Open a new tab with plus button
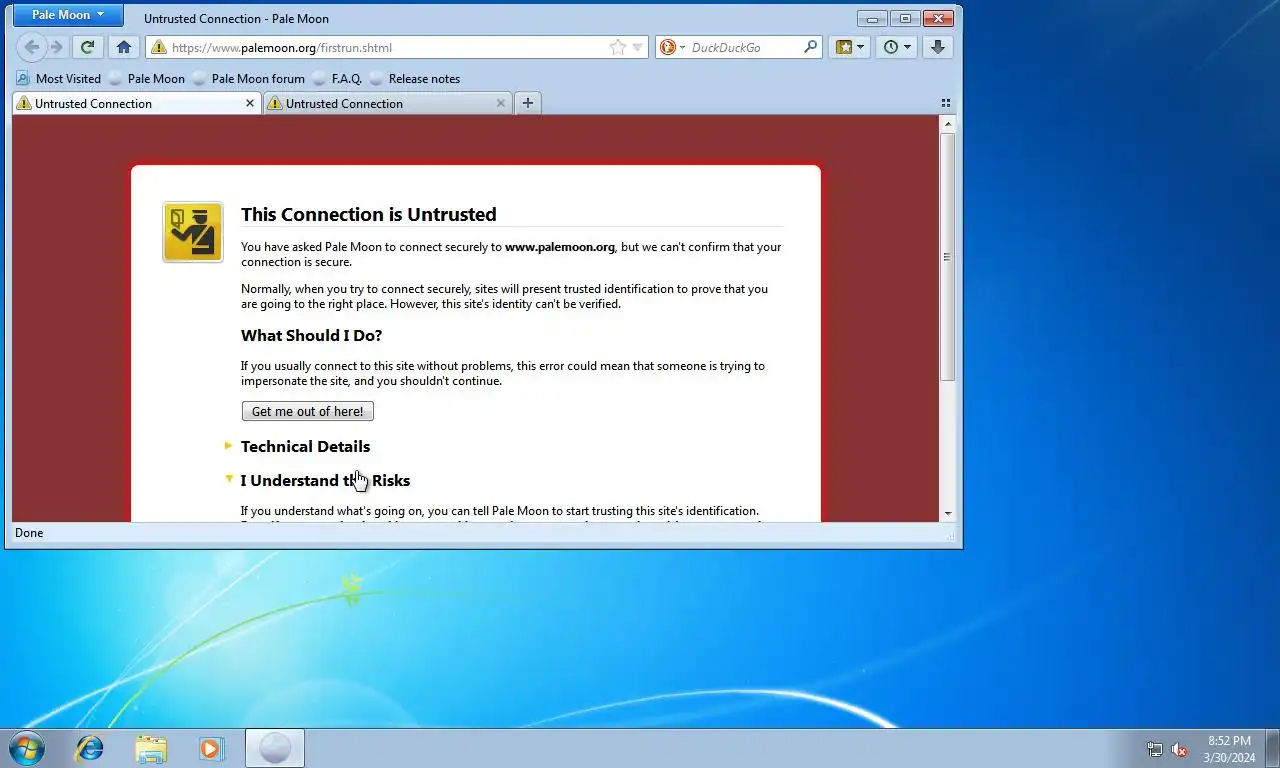The height and width of the screenshot is (768, 1280). (x=528, y=103)
